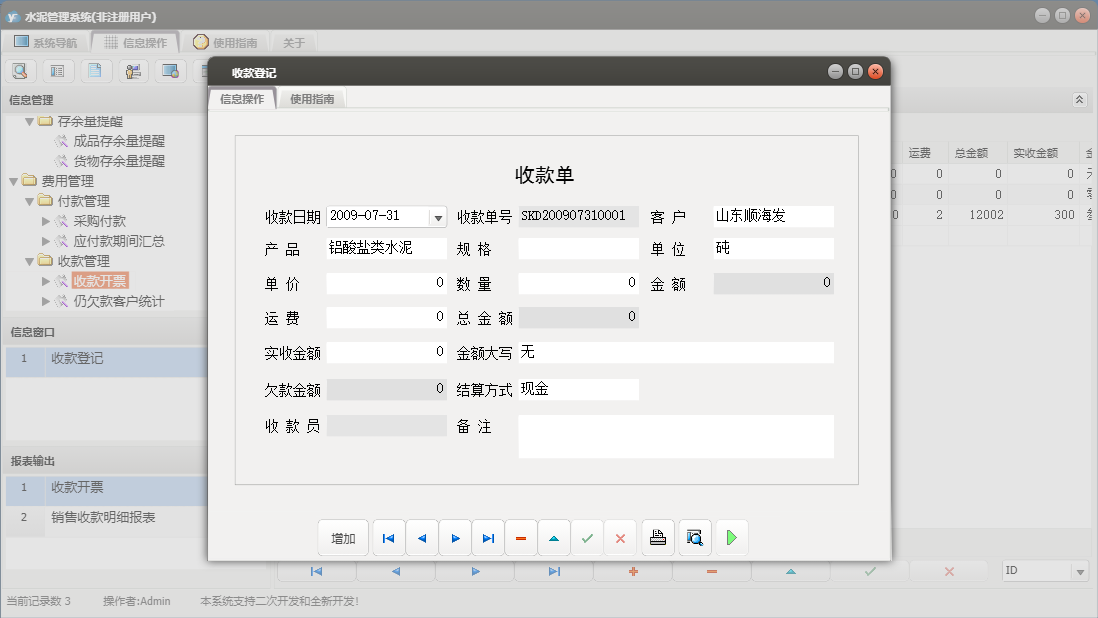Confirm changes with the green check icon
Viewport: 1098px width, 618px height.
click(x=587, y=537)
